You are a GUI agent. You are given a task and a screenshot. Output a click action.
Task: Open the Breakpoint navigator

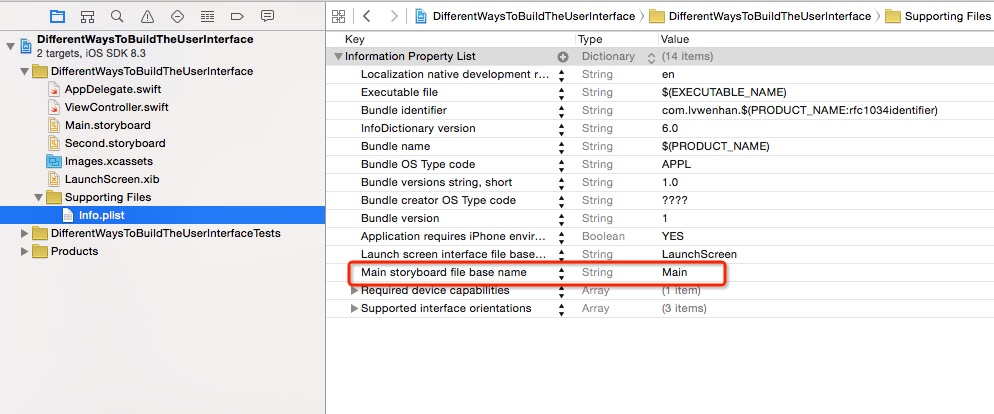point(237,16)
